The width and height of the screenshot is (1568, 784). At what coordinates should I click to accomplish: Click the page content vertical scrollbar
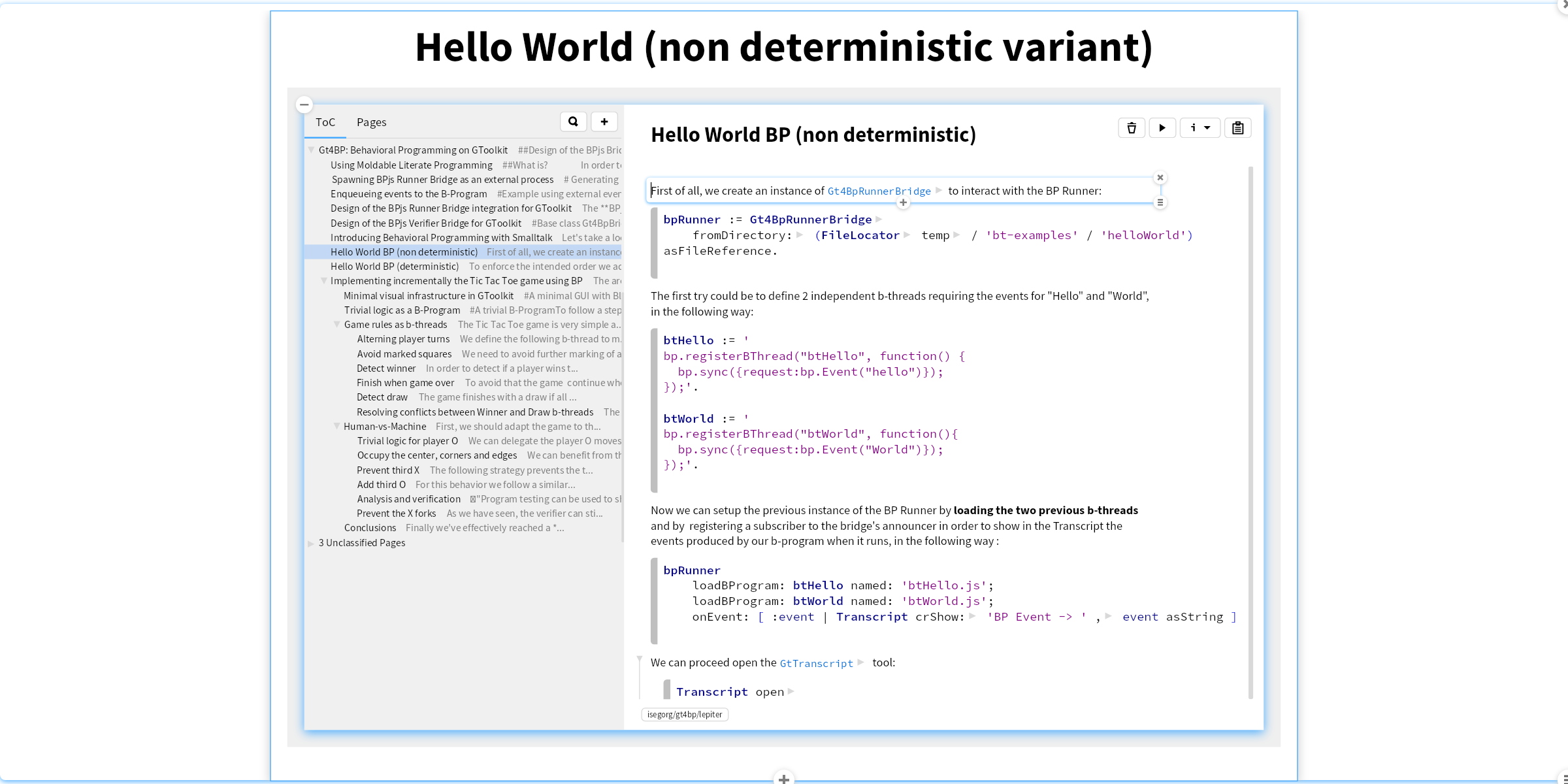[1250, 431]
